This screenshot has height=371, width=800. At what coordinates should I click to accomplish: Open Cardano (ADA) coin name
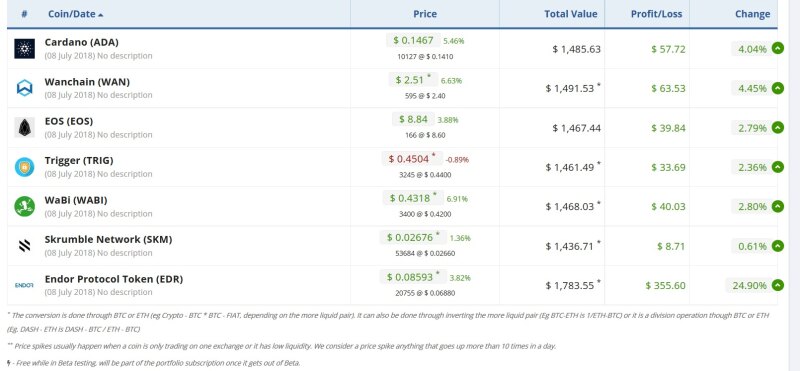[82, 42]
